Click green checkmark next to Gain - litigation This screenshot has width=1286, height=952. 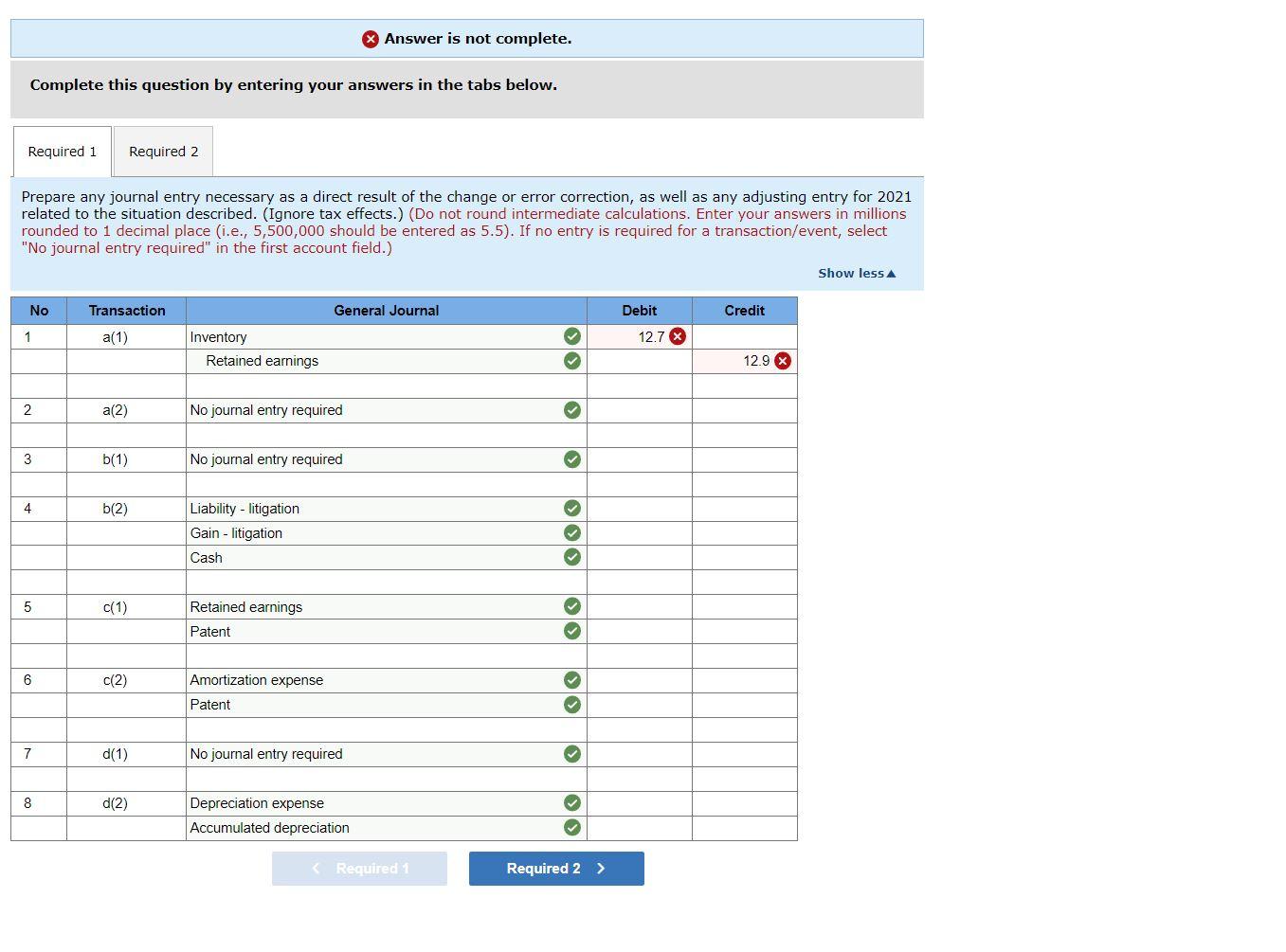[571, 533]
